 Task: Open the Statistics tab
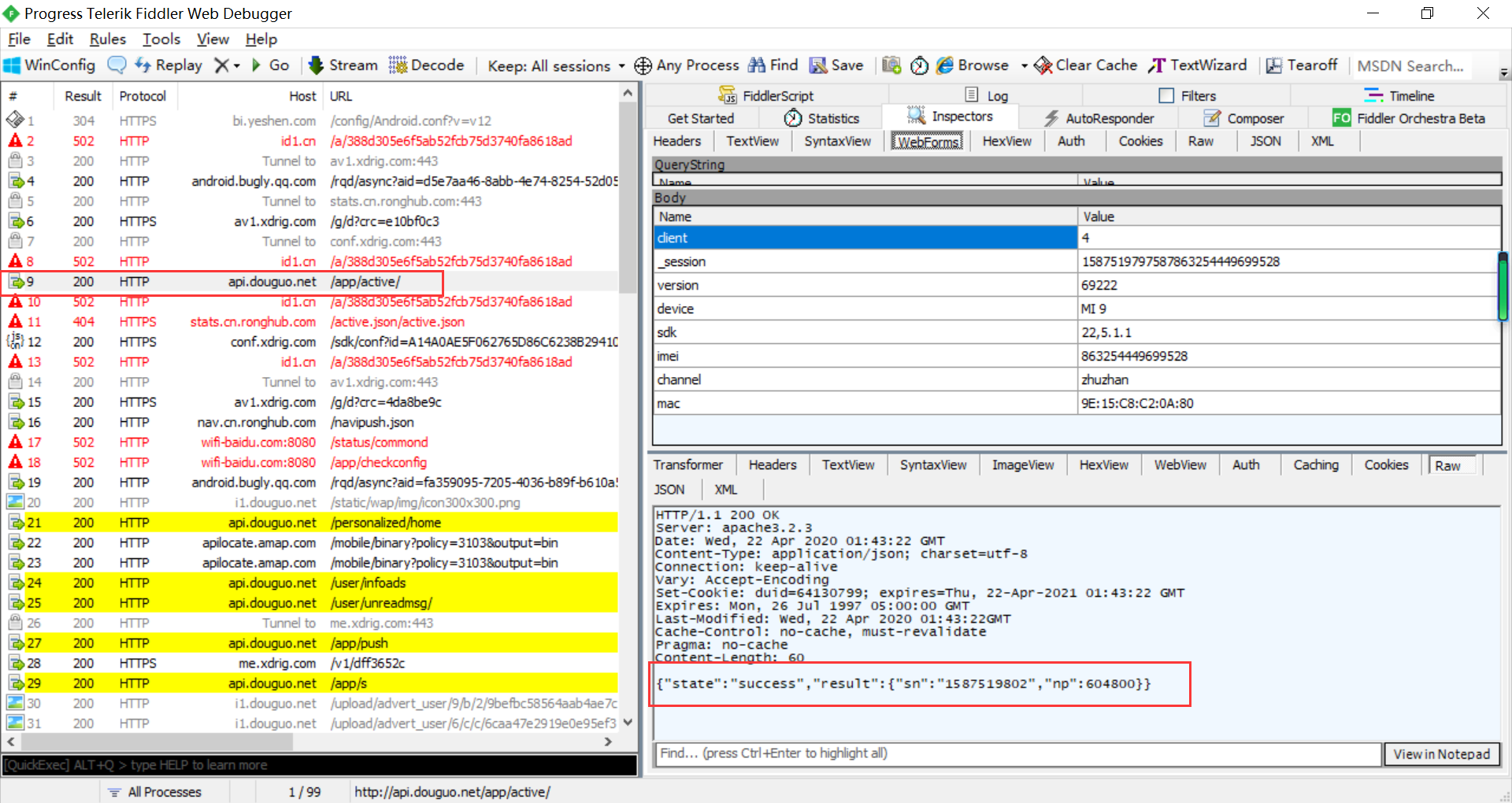pos(821,118)
